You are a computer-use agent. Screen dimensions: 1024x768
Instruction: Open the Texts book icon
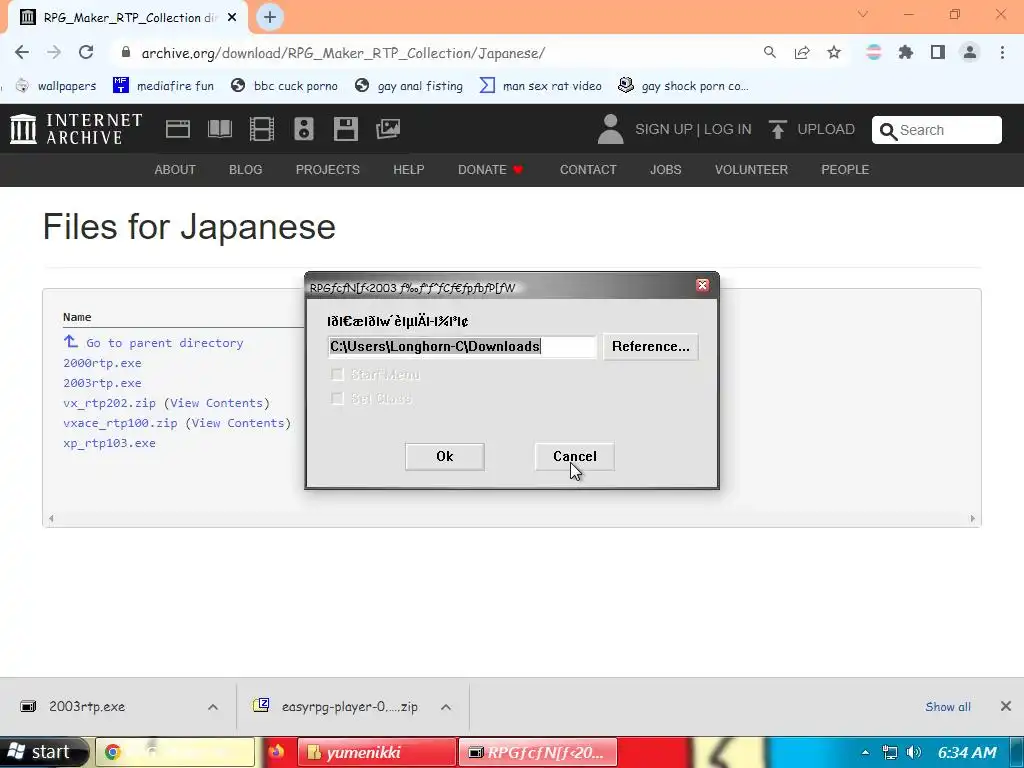(220, 129)
